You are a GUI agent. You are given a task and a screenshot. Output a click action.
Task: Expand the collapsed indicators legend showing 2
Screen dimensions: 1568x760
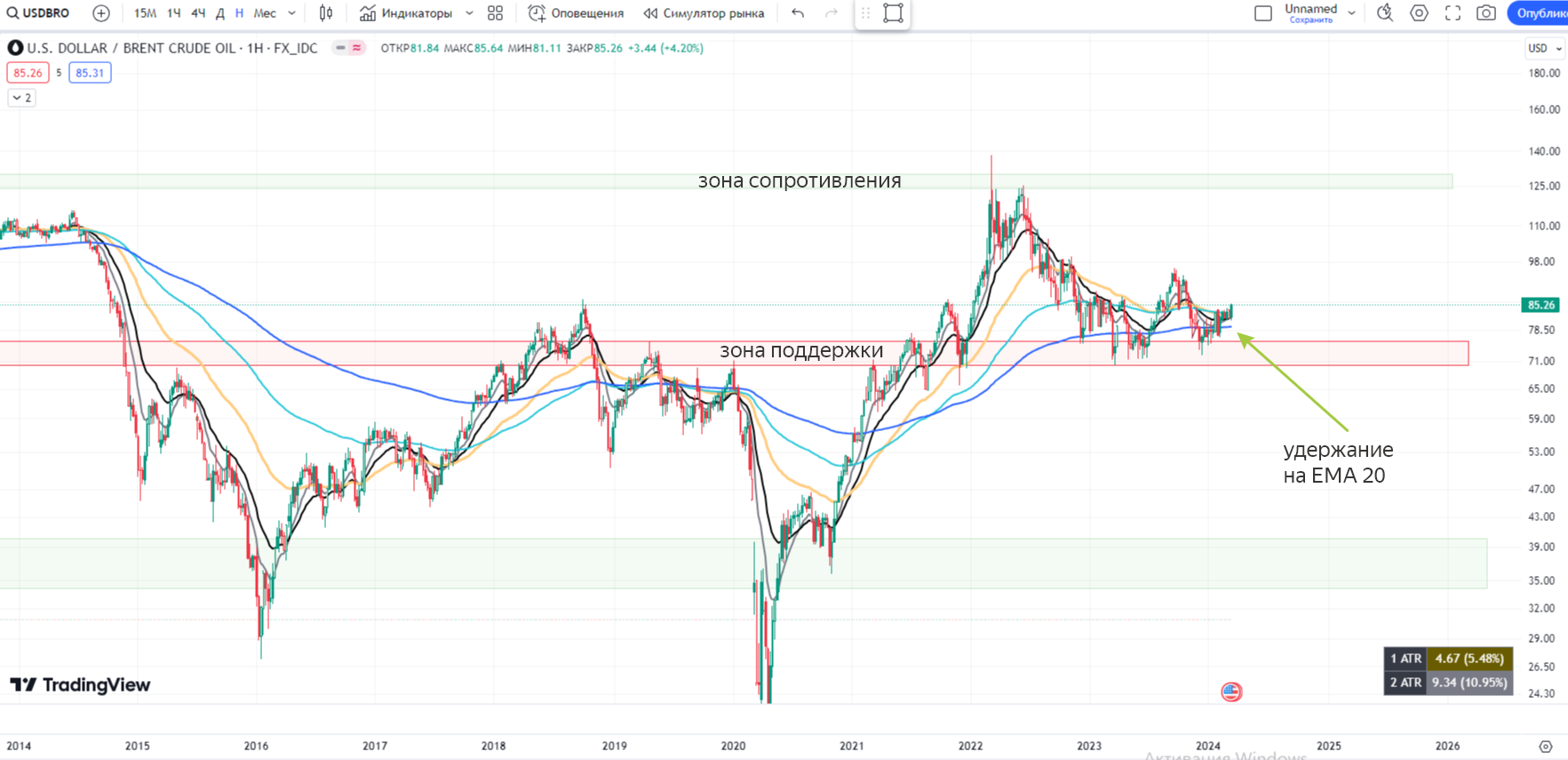(21, 98)
